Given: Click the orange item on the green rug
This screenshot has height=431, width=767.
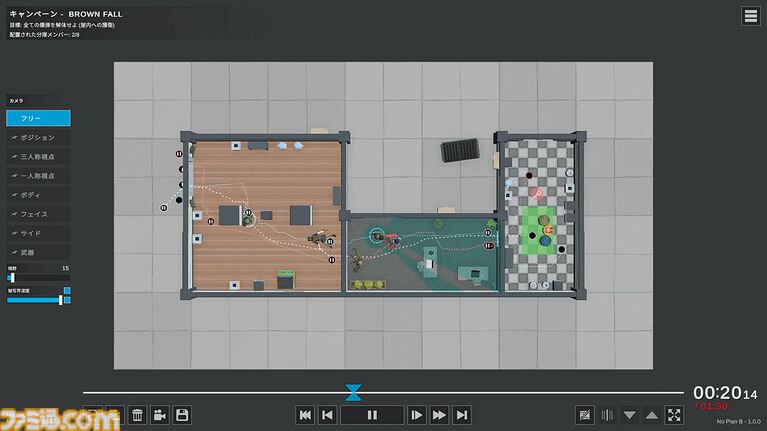Looking at the screenshot, I should pos(549,229).
